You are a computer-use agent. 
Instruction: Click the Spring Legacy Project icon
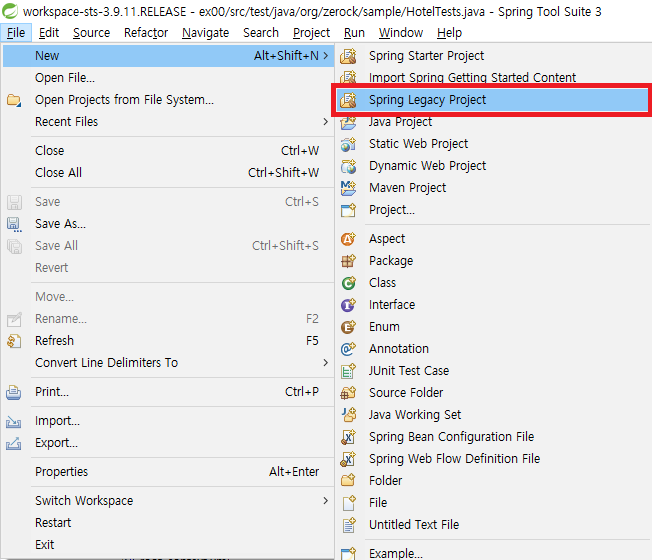pos(348,100)
